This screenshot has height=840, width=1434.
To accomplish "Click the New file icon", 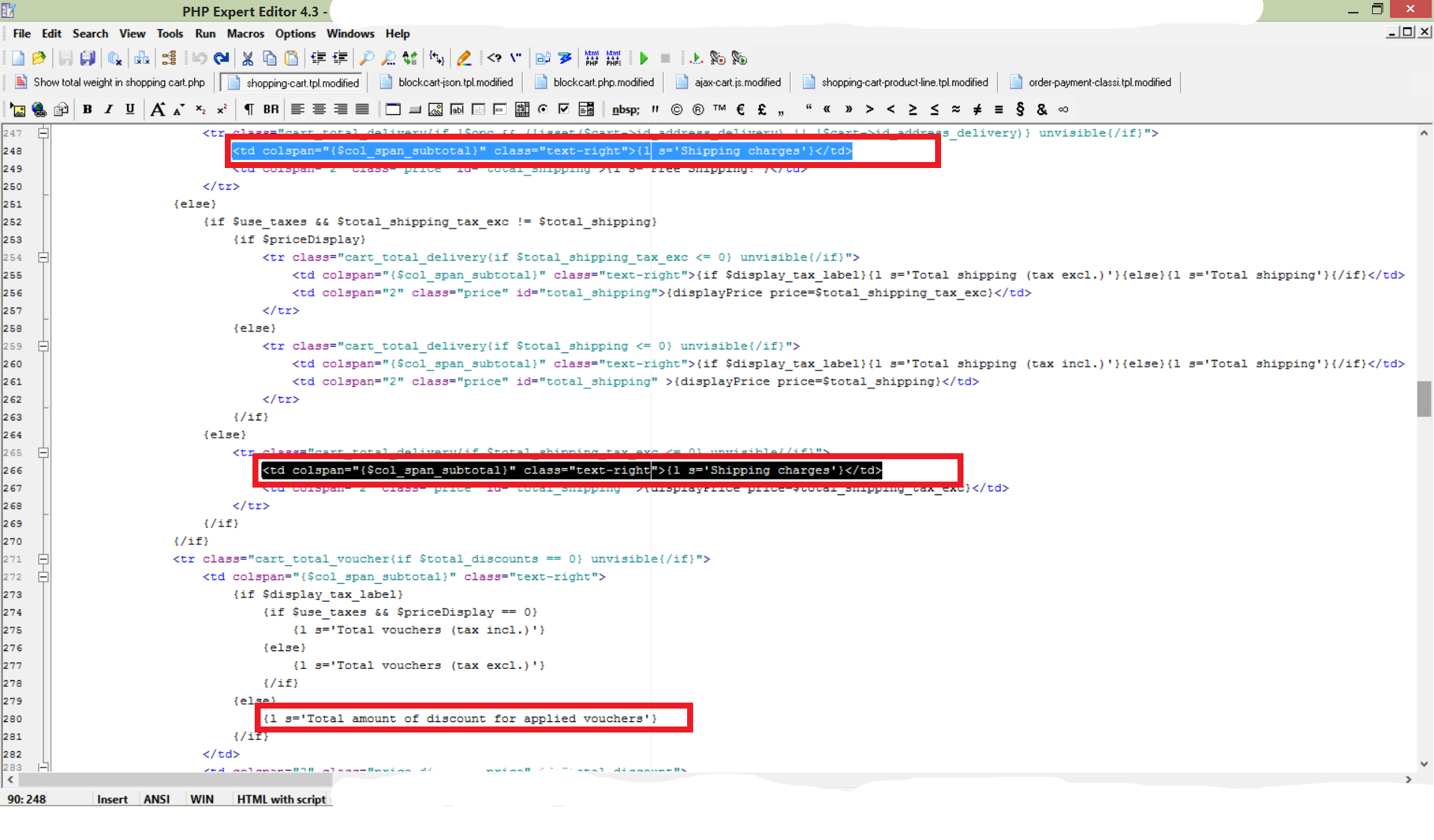I will 18,58.
